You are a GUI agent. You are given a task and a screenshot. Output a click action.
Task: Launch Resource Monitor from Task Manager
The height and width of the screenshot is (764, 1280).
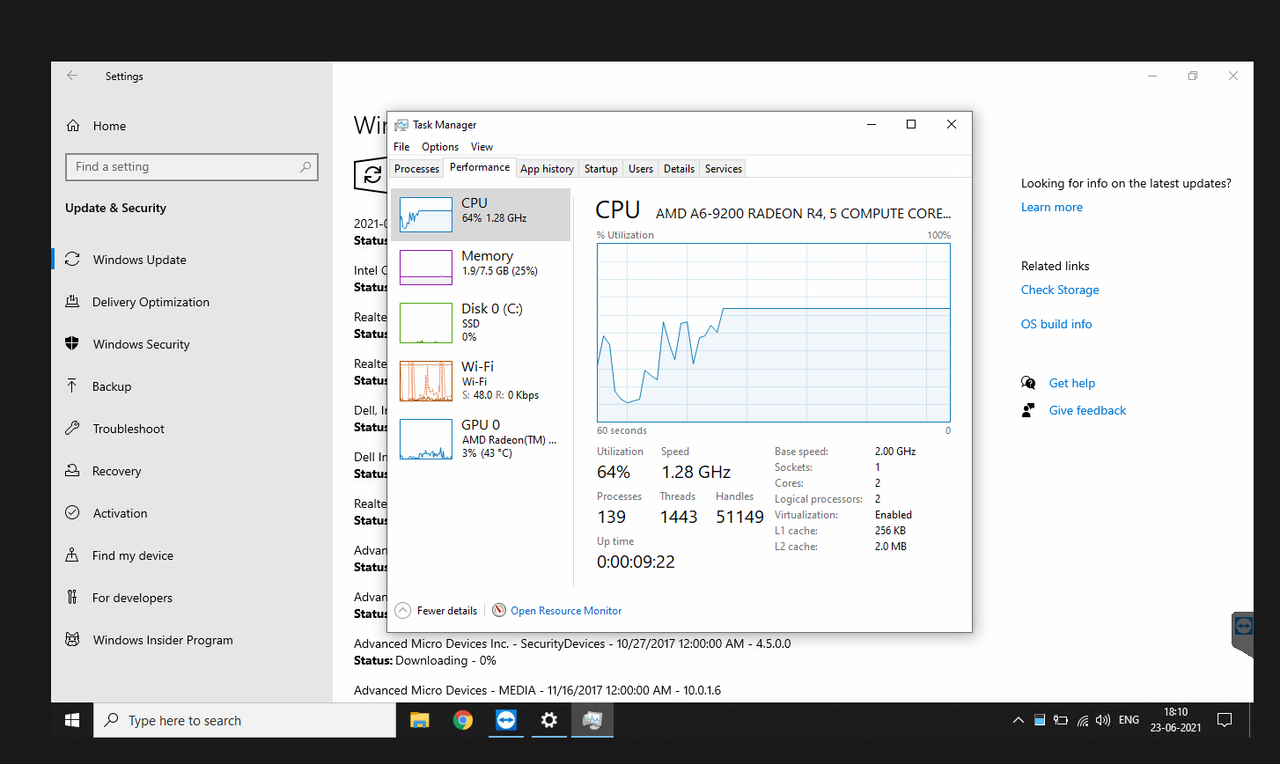(566, 610)
